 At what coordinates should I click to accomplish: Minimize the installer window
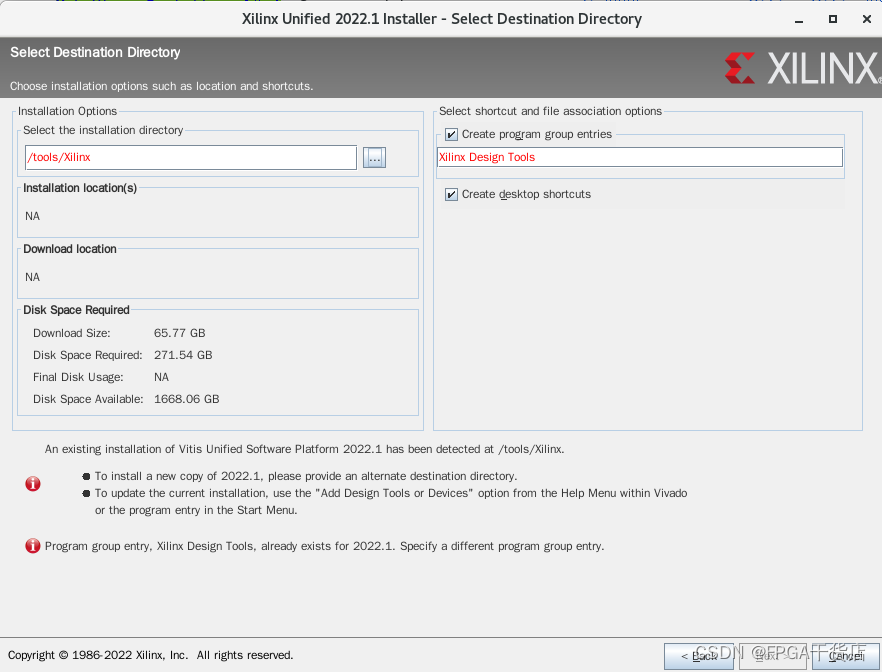point(799,20)
